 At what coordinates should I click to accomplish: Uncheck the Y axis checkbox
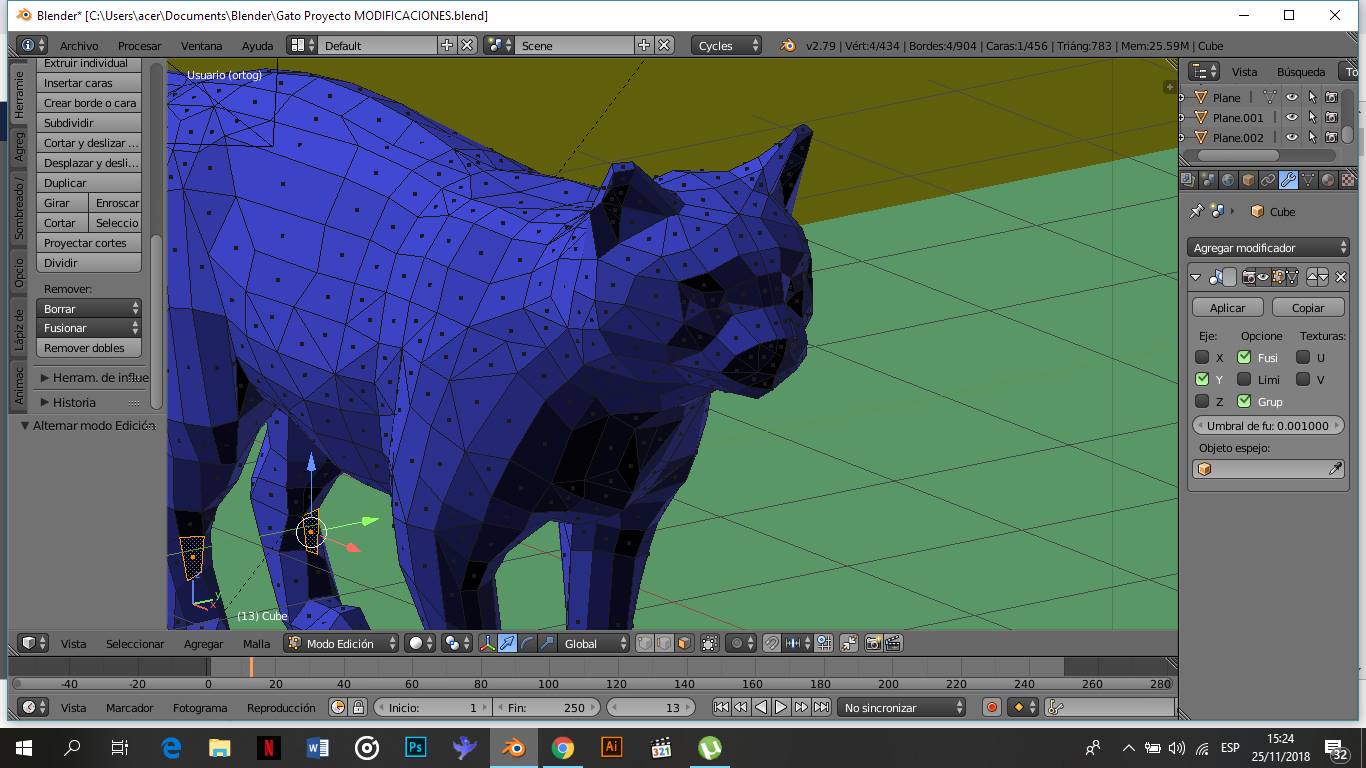pos(1202,379)
